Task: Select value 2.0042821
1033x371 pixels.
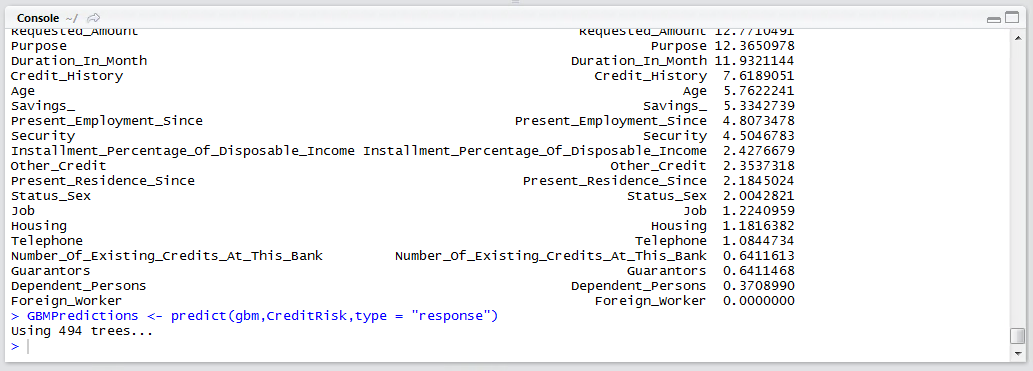Action: pyautogui.click(x=758, y=196)
